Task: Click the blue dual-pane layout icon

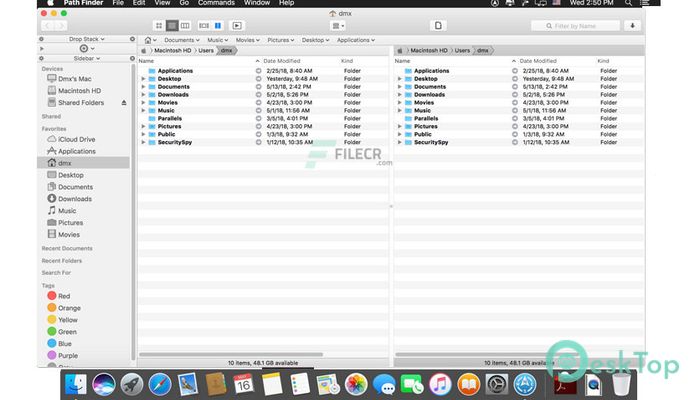Action: [218, 26]
